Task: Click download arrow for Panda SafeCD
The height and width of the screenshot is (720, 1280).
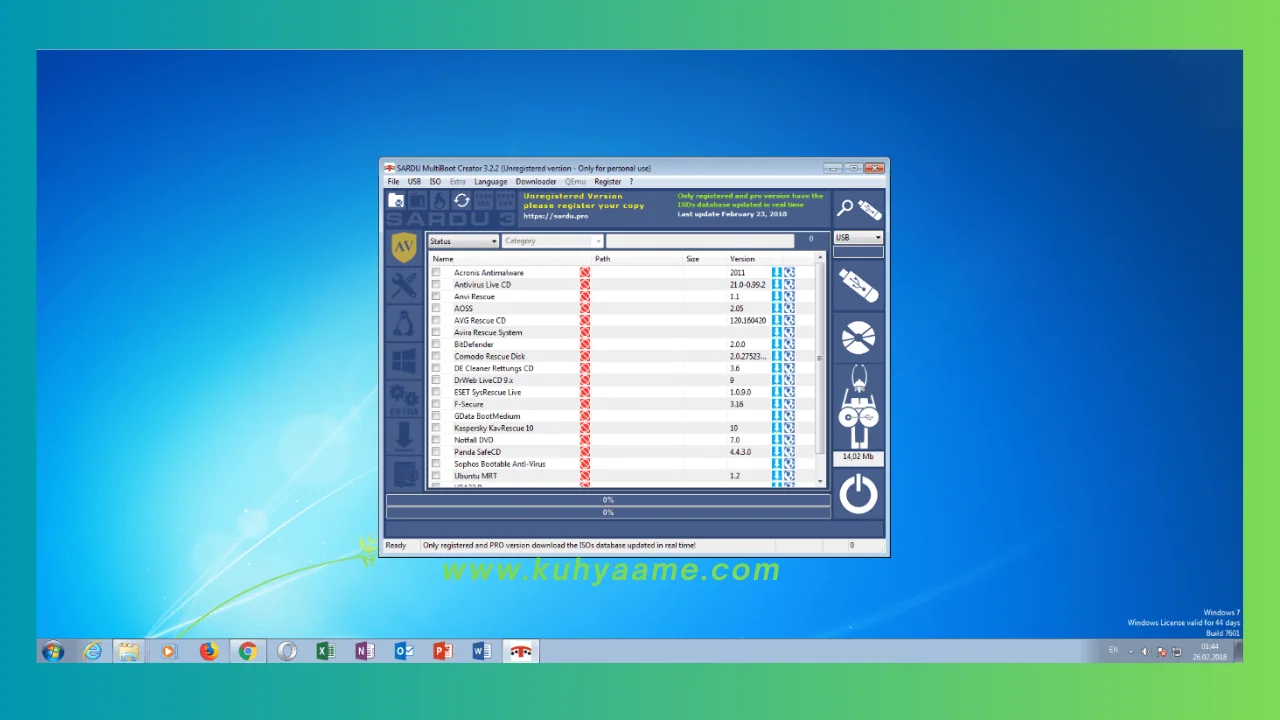Action: (777, 452)
